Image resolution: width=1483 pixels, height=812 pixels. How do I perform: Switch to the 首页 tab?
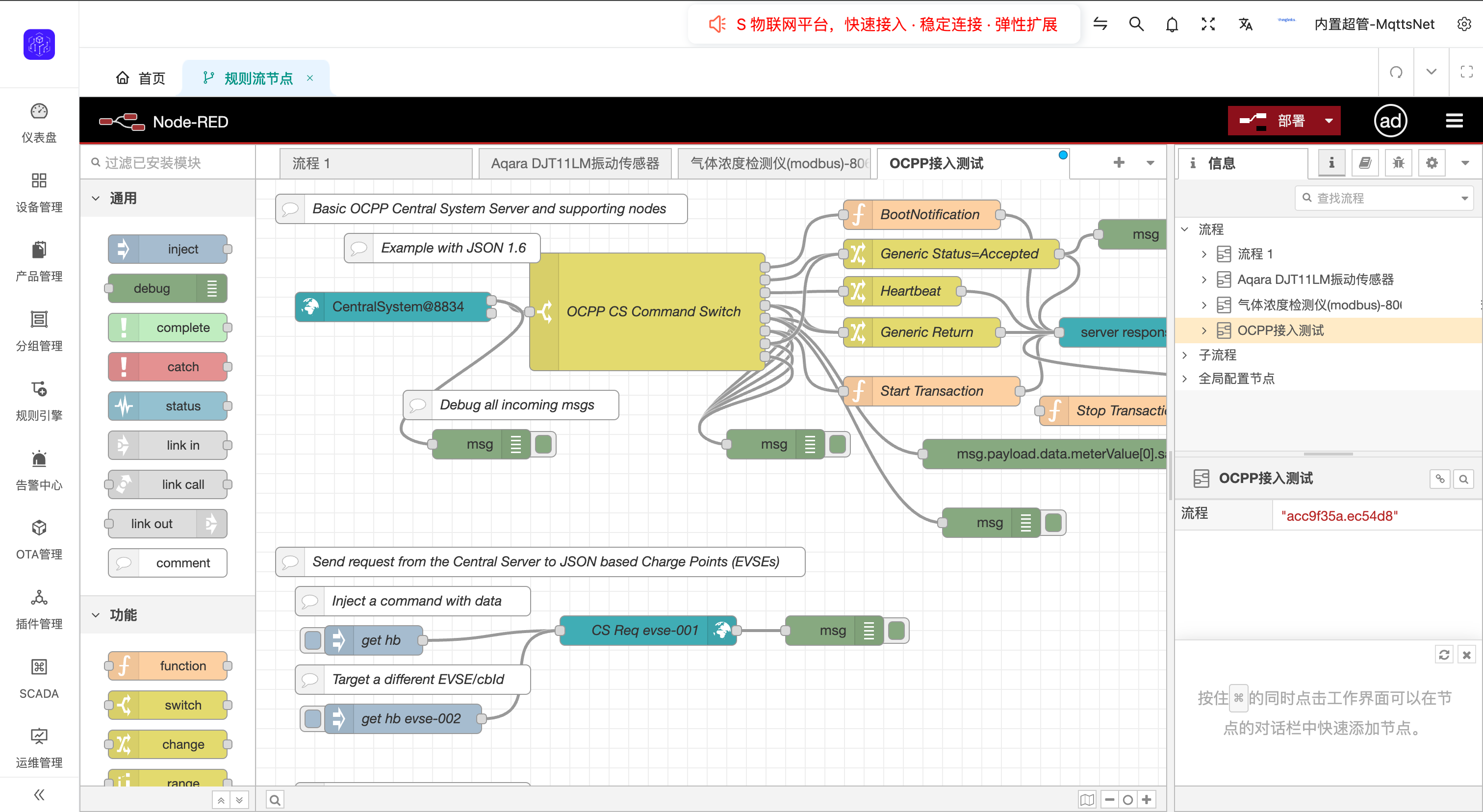pyautogui.click(x=141, y=77)
